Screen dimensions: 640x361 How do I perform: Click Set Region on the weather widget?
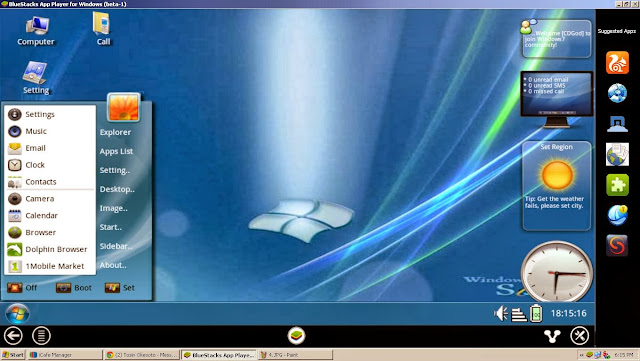coord(556,147)
